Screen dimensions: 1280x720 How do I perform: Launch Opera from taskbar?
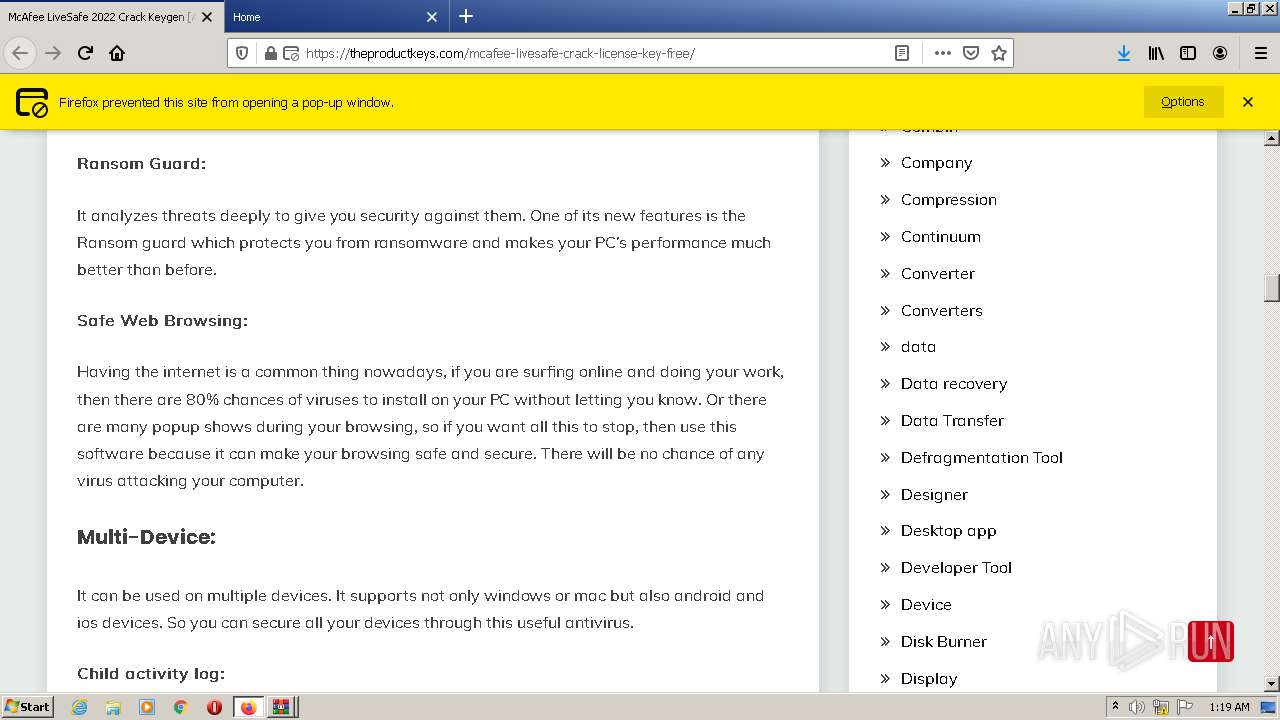point(214,707)
